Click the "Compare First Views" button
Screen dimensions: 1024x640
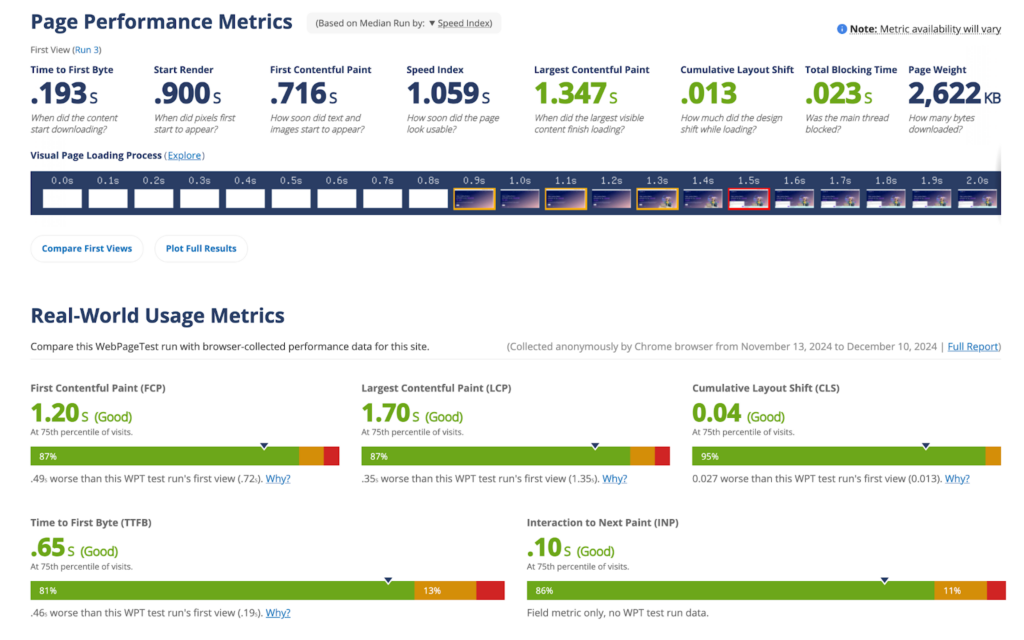coord(86,248)
